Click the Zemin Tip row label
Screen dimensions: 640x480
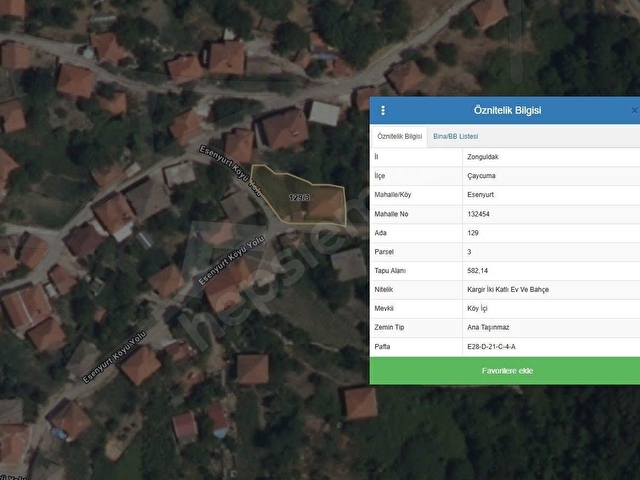(389, 327)
